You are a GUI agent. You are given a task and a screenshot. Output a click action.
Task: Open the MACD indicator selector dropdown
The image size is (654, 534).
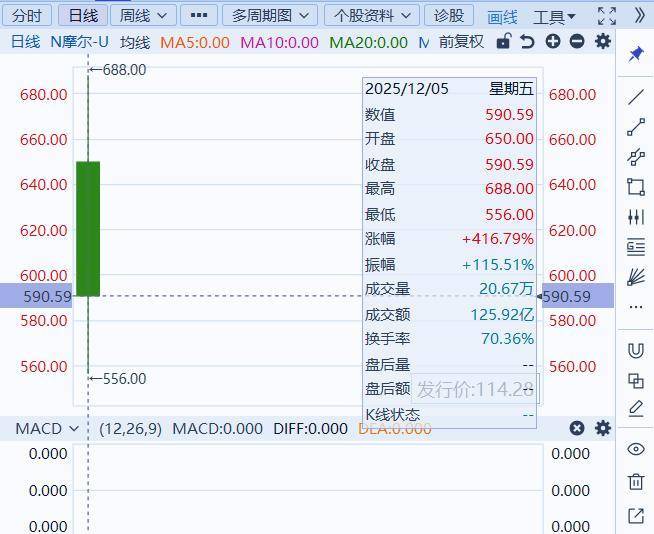click(x=47, y=428)
